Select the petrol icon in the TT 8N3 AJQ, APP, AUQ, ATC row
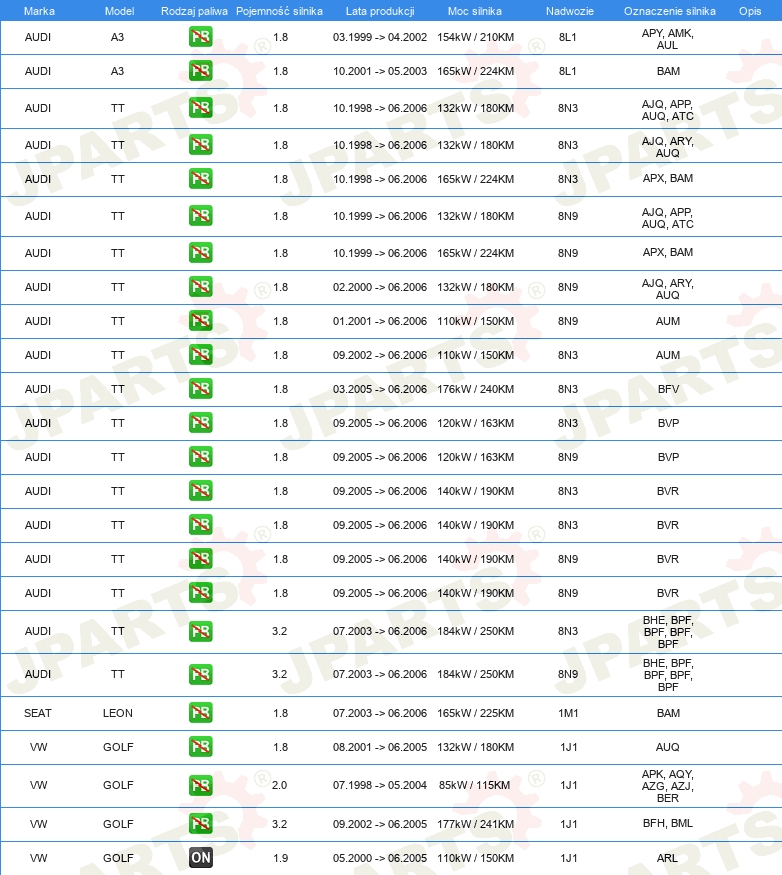 (x=200, y=108)
